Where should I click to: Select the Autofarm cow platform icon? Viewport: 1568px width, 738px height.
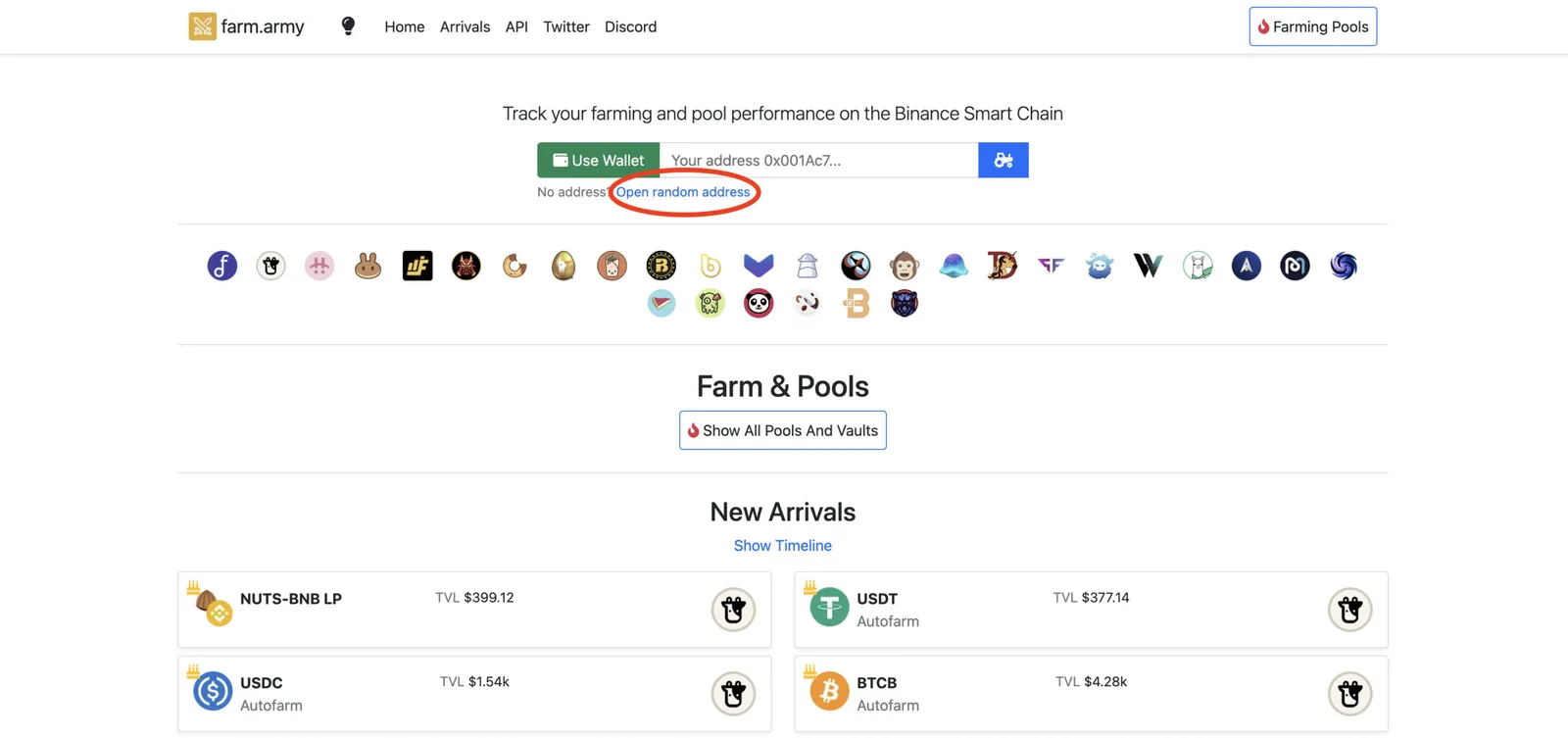[x=270, y=266]
